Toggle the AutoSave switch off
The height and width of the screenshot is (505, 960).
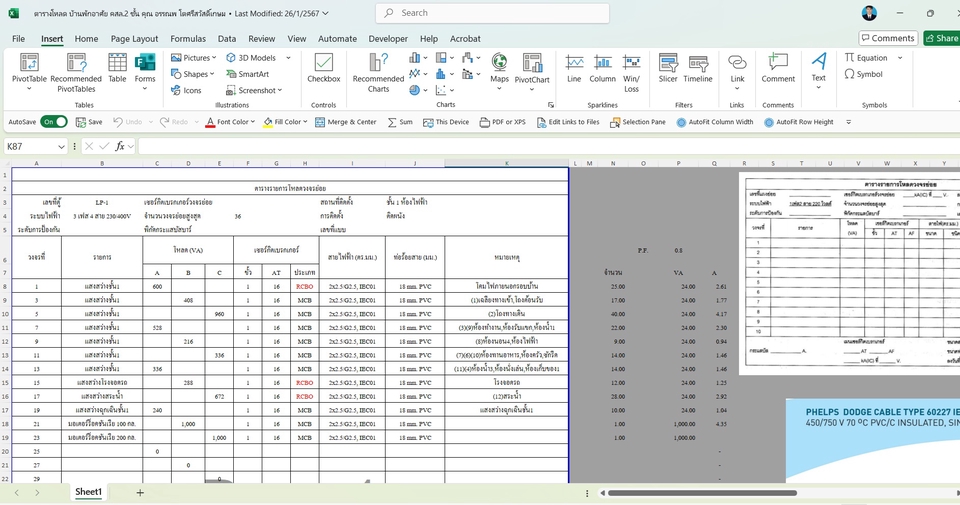coord(54,122)
